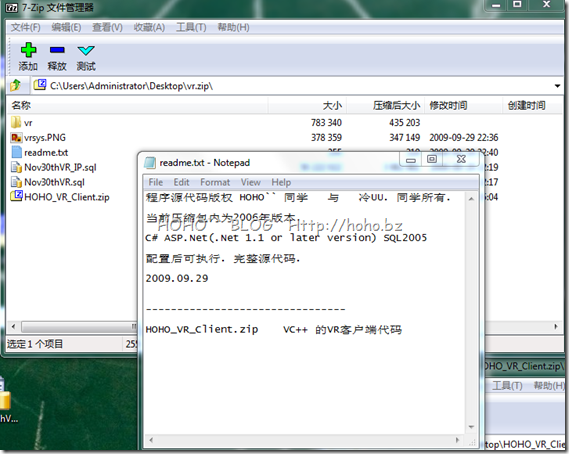Select the vr folder name

click(28, 123)
